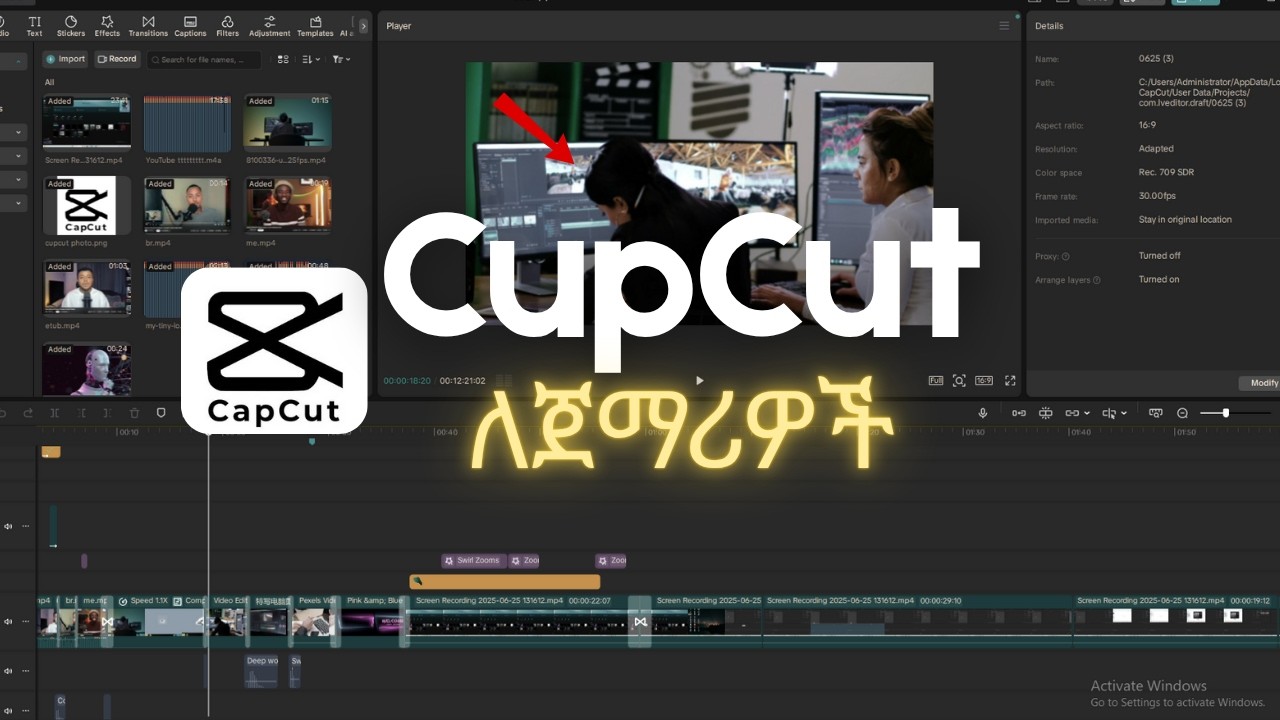Image resolution: width=1280 pixels, height=720 pixels.
Task: Select the Screen Re...31612.mp4 media thumbnail
Action: tap(87, 123)
